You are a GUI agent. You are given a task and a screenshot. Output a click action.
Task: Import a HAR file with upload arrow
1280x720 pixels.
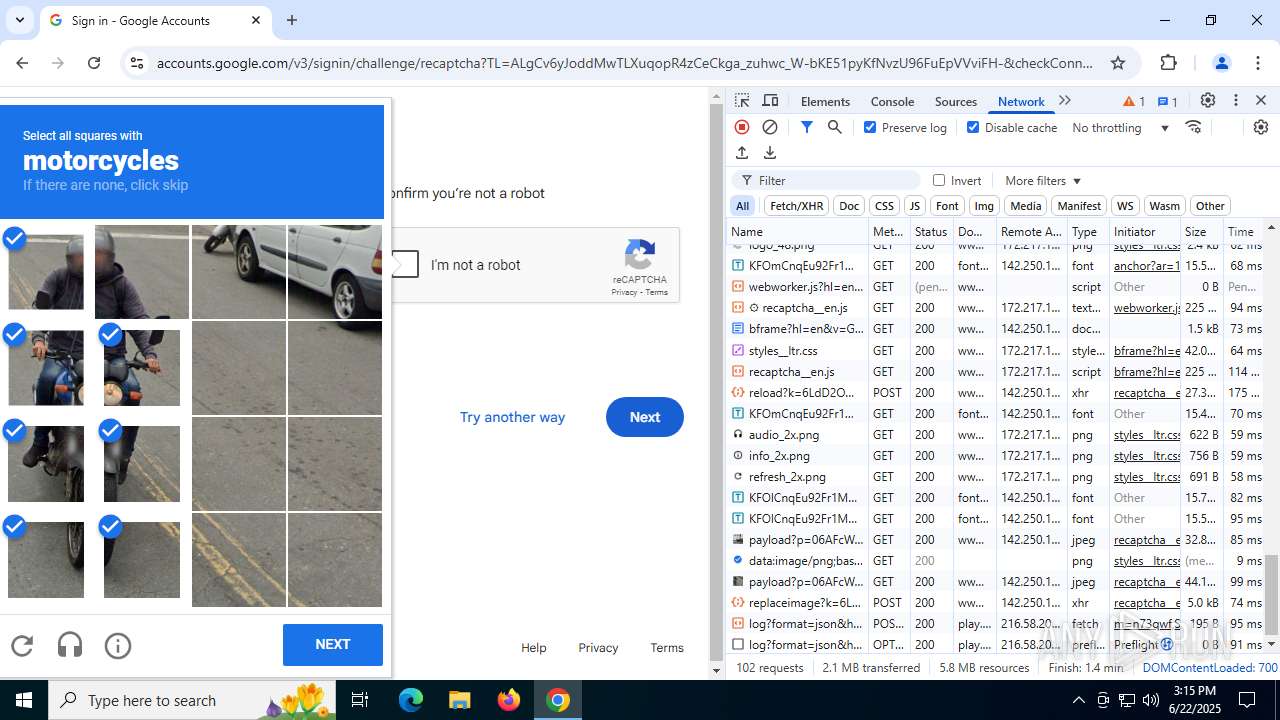pos(742,153)
